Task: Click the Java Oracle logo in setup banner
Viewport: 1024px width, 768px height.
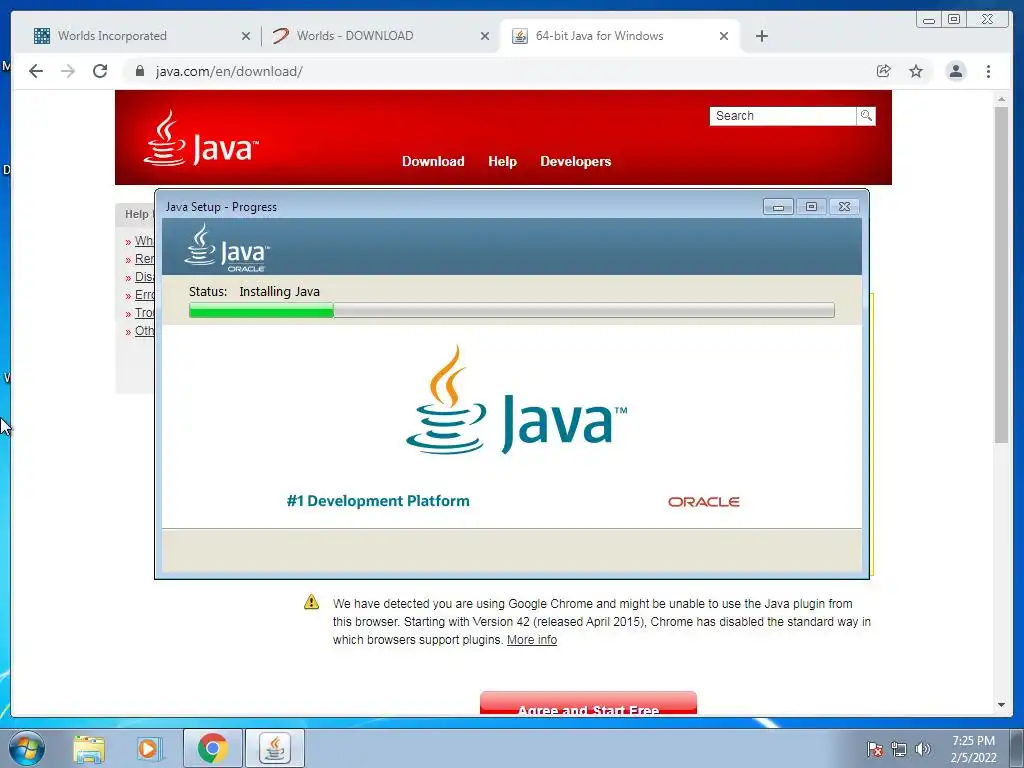Action: 227,248
